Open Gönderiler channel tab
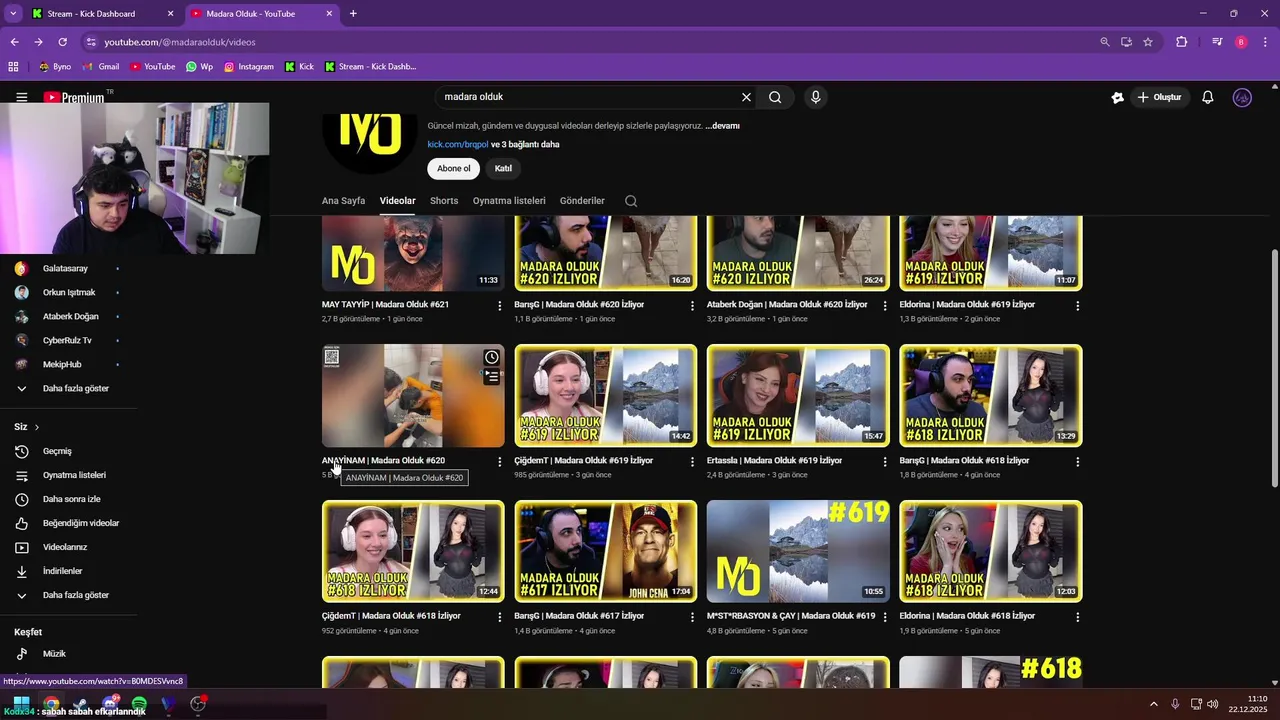Screen dimensions: 1280x720 pos(582,201)
